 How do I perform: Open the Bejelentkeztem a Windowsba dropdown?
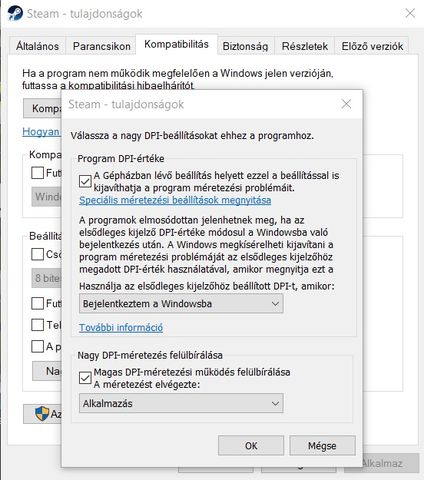(181, 304)
